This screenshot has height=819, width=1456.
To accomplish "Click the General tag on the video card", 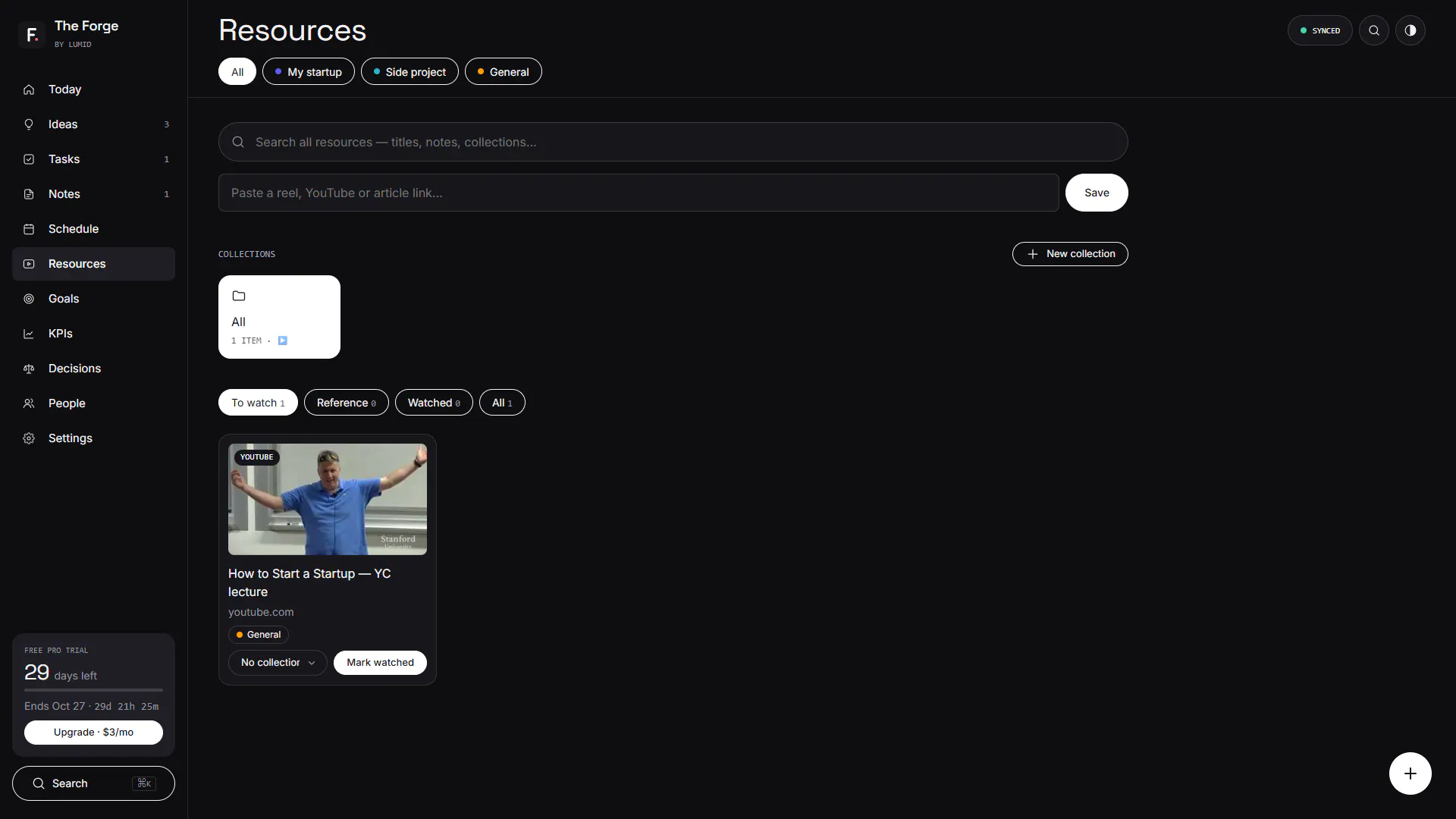I will pyautogui.click(x=259, y=635).
